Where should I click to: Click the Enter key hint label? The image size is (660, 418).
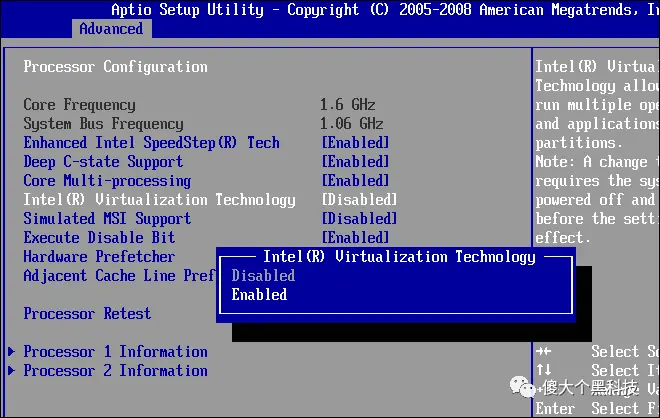click(555, 408)
